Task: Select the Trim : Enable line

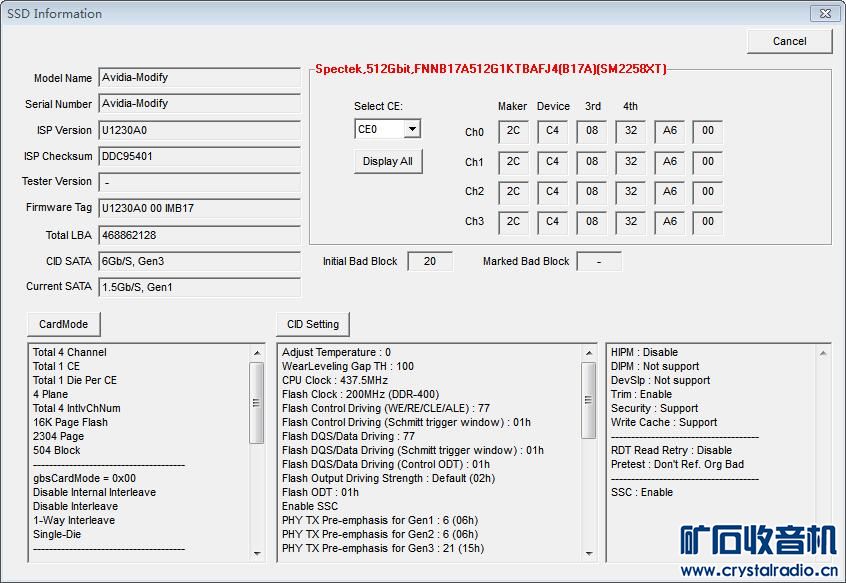Action: point(641,394)
